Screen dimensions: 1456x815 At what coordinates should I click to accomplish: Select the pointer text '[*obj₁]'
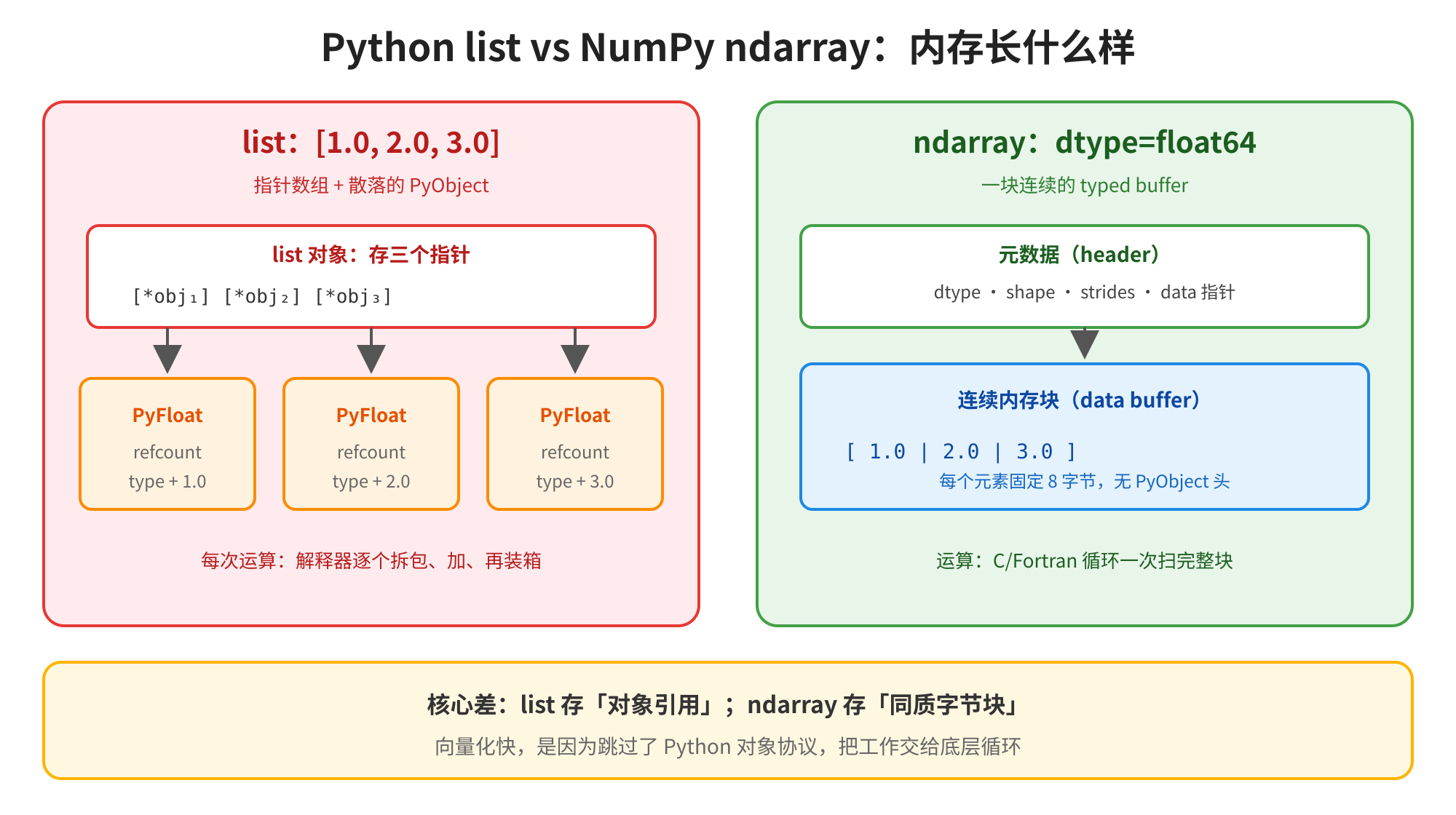(x=171, y=297)
